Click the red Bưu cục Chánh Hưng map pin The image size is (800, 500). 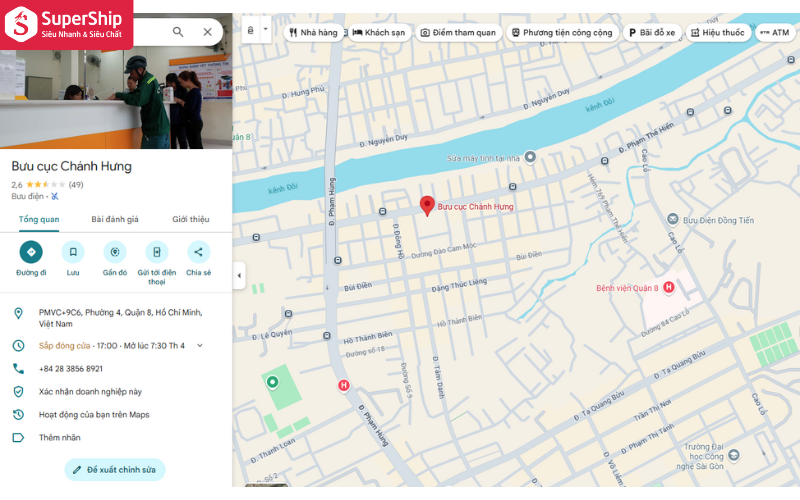pos(427,206)
